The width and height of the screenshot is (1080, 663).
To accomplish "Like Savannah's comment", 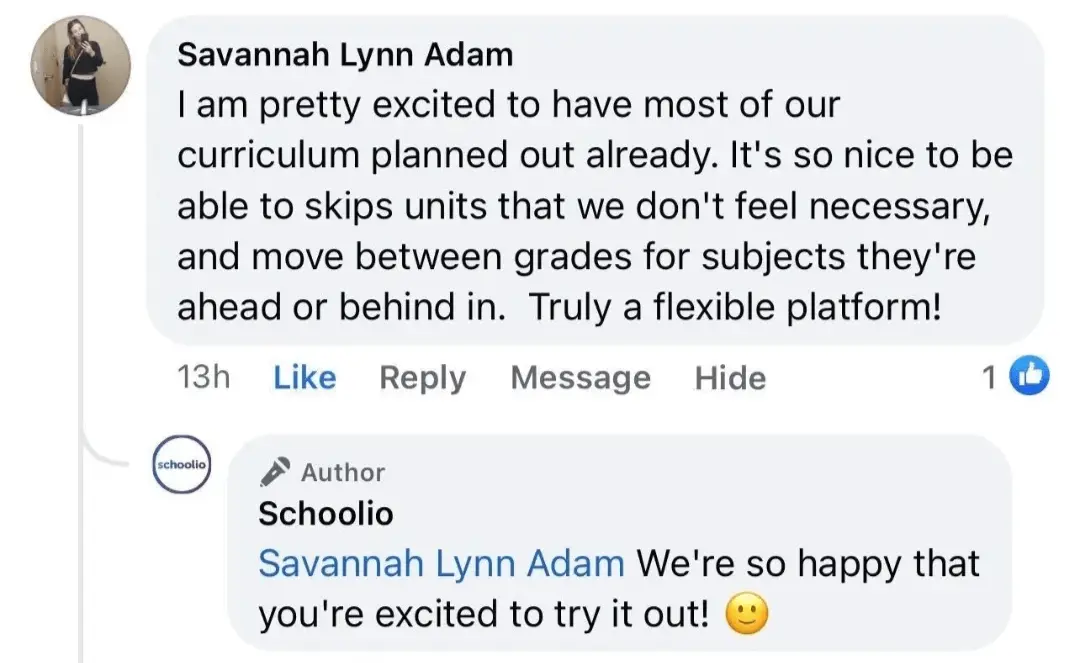I will pos(304,378).
